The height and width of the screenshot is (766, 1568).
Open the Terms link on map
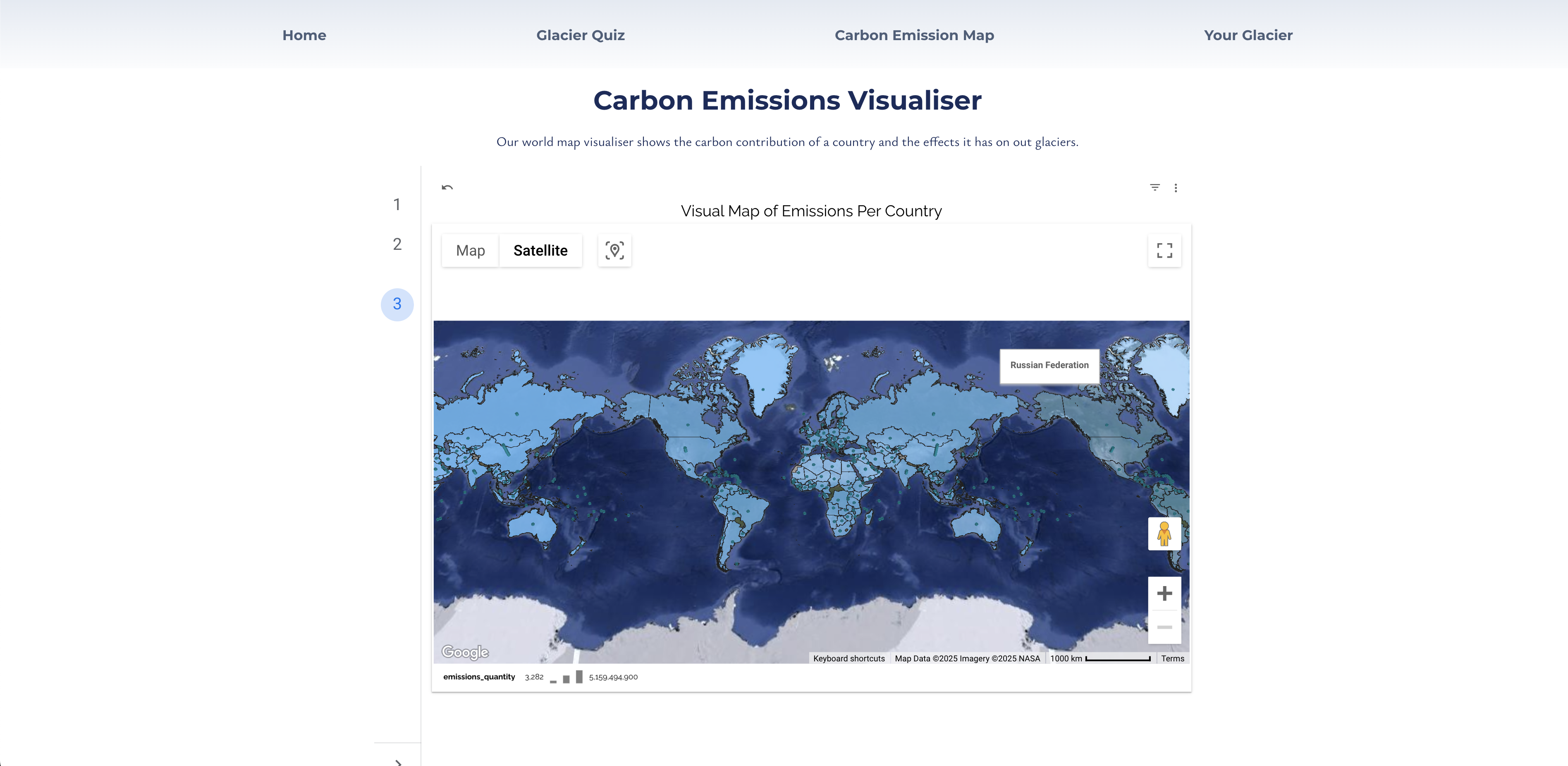coord(1172,658)
